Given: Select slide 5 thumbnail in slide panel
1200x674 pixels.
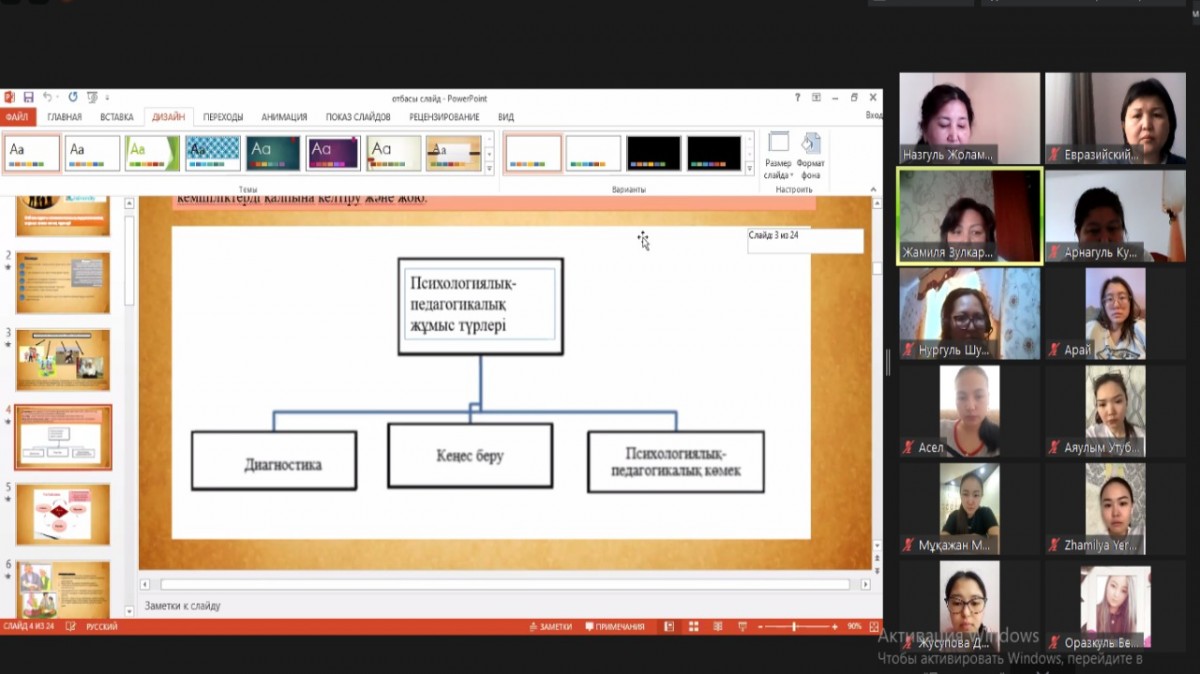Looking at the screenshot, I should pos(63,514).
